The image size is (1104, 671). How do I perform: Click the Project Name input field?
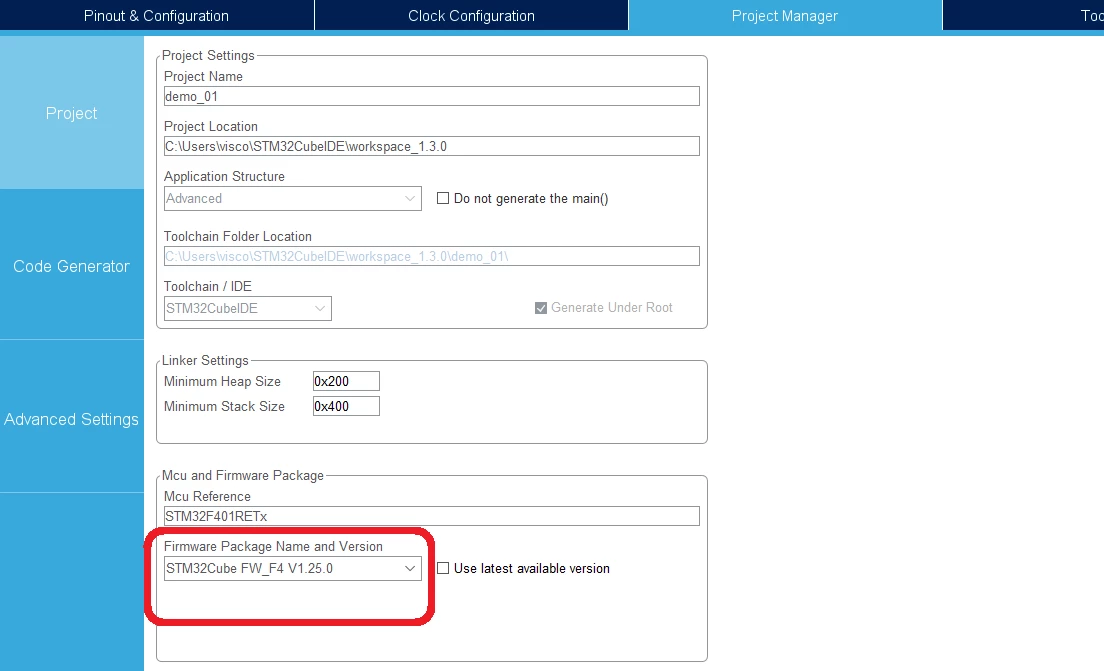point(432,96)
